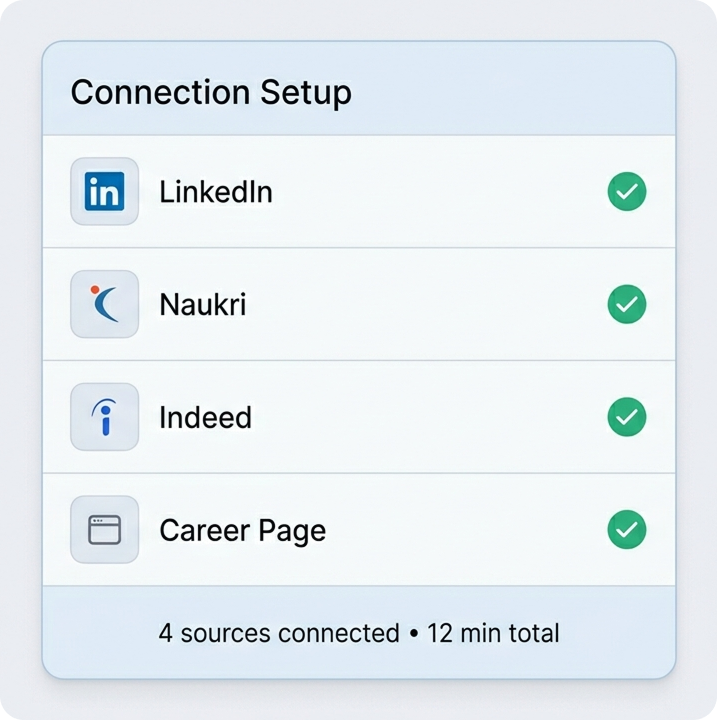Viewport: 717px width, 720px height.
Task: Toggle the green checkmark for Naukri
Action: tap(627, 303)
